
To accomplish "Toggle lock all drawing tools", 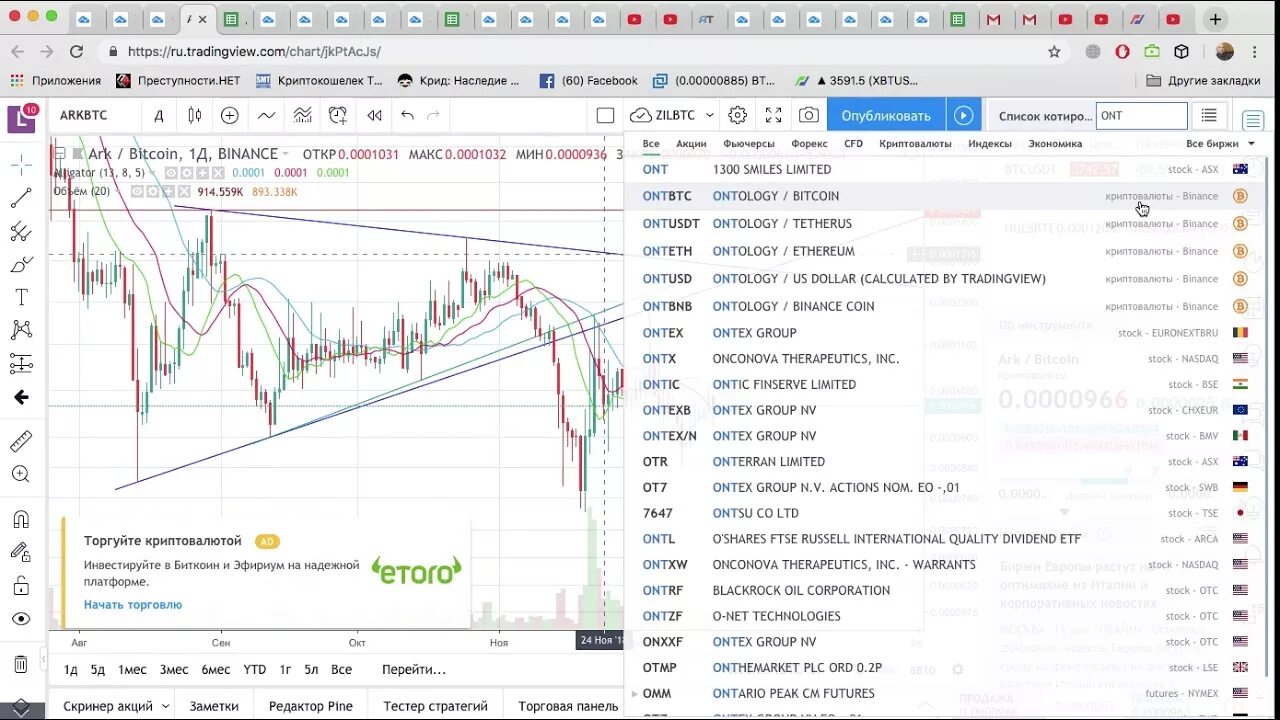I will click(x=21, y=585).
